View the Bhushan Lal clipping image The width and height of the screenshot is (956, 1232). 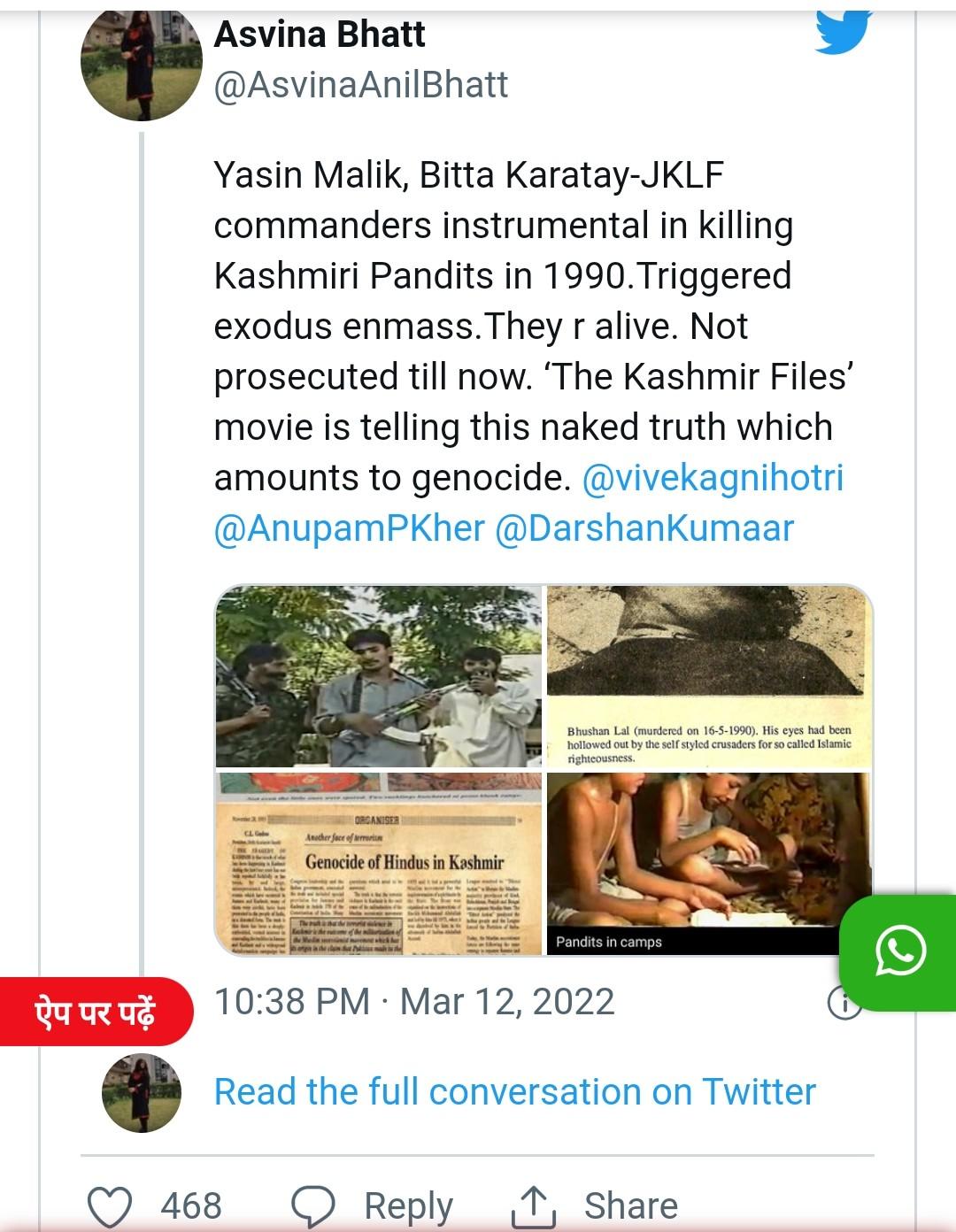coord(709,676)
